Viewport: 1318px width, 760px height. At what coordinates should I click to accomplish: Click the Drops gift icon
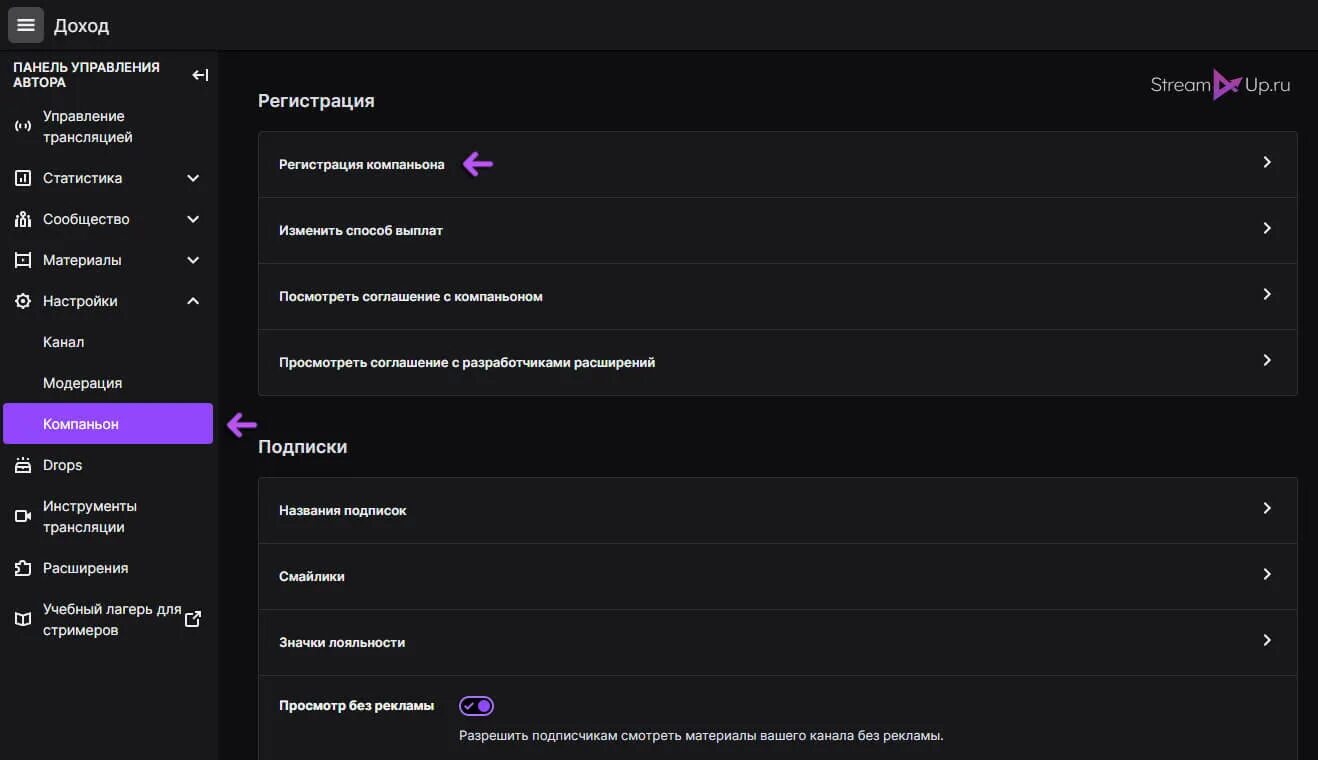(23, 465)
